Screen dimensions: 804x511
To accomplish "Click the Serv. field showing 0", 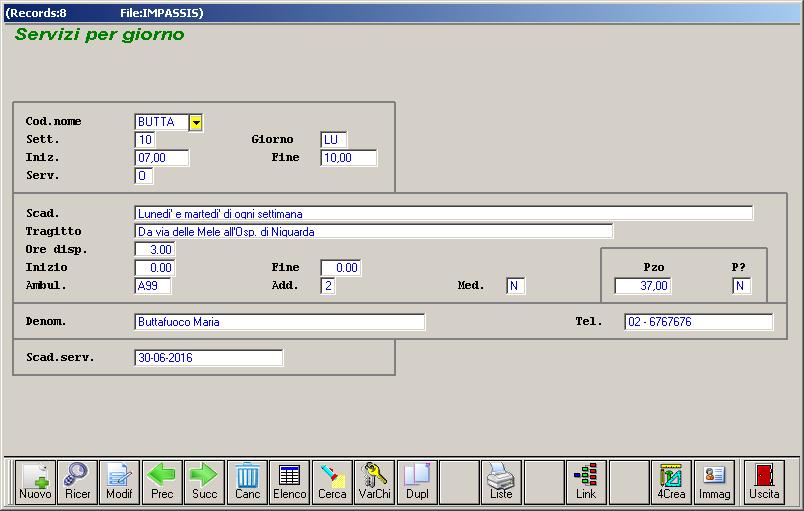I will point(143,176).
